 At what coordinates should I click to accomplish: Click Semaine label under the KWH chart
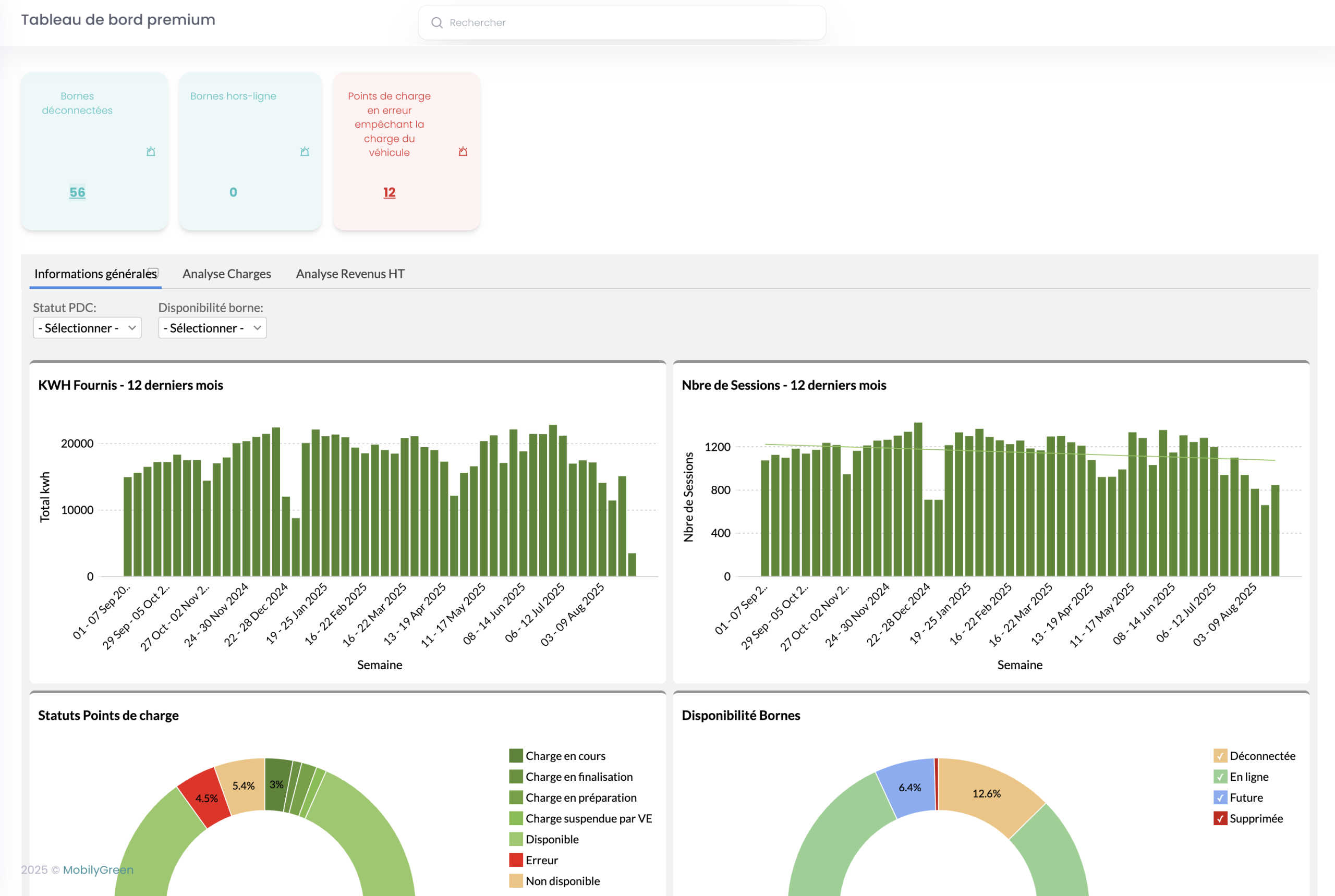pos(380,665)
